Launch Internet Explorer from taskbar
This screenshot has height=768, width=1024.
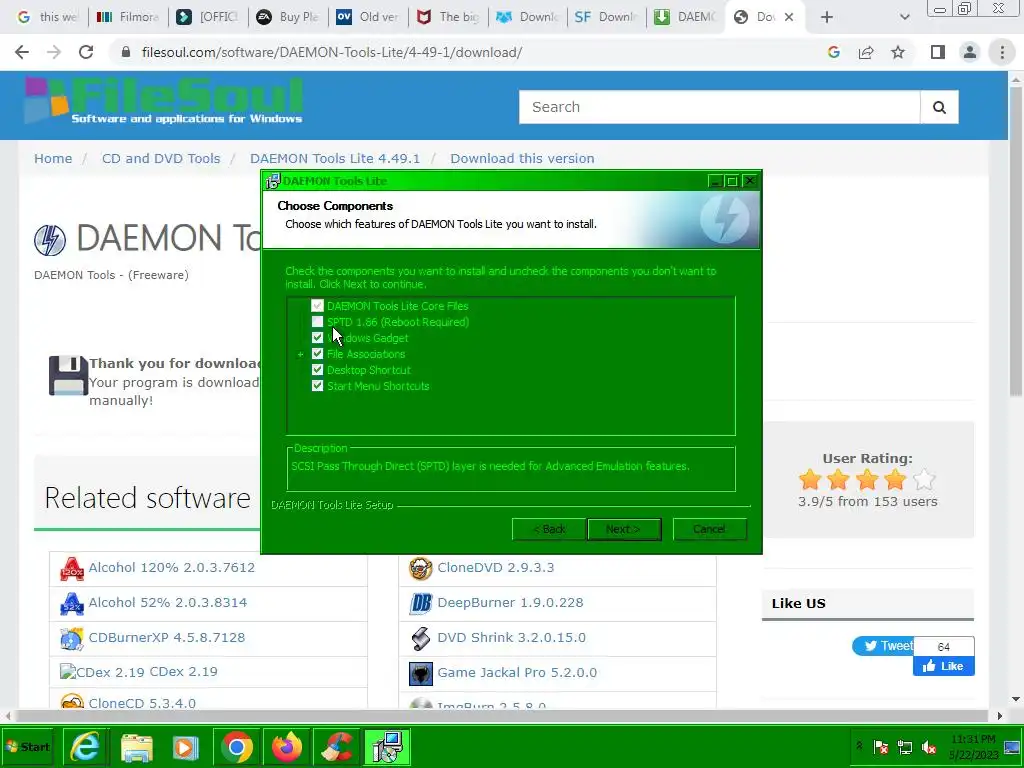85,747
